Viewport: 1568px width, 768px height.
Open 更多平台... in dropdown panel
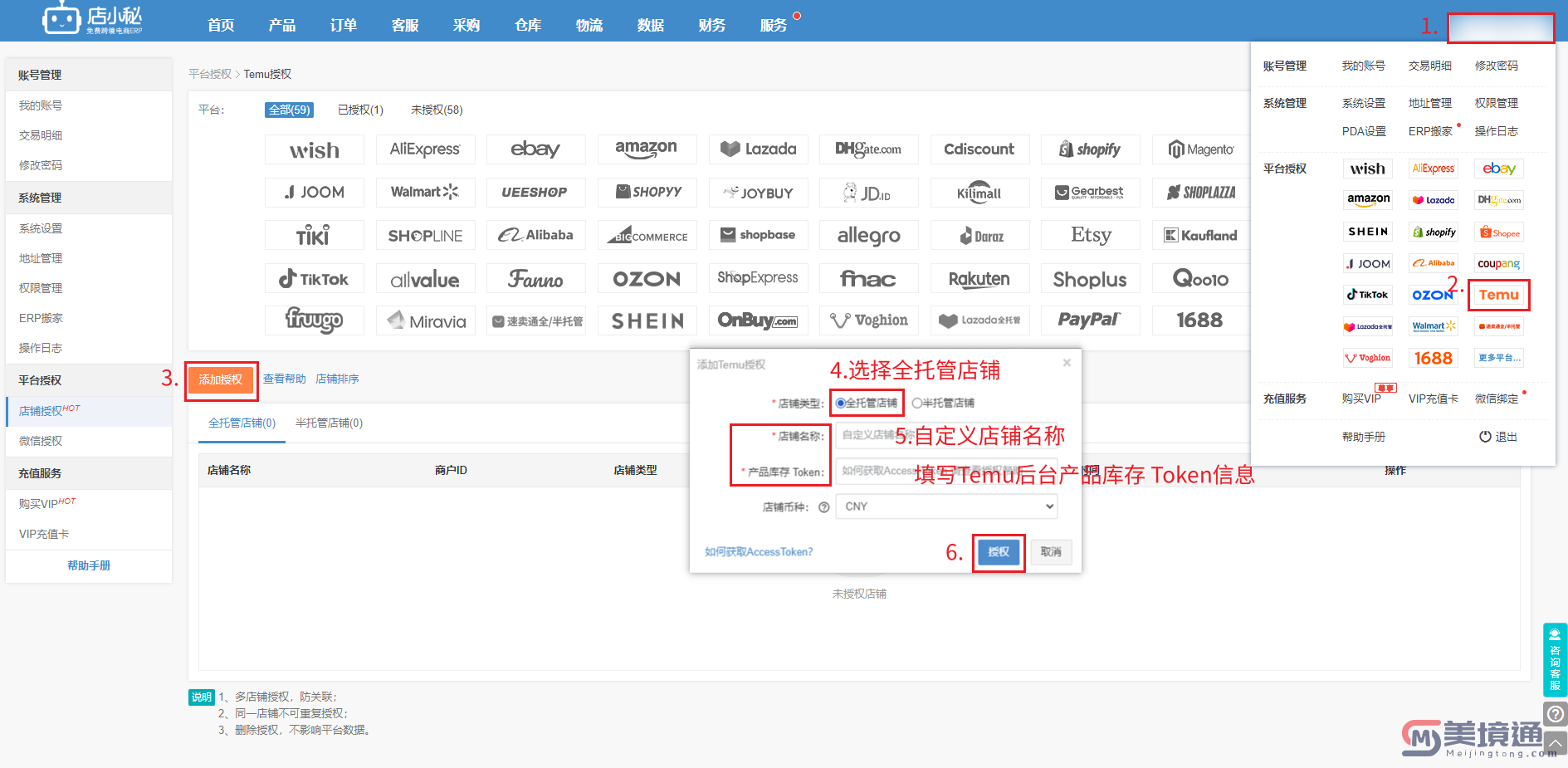[x=1499, y=358]
